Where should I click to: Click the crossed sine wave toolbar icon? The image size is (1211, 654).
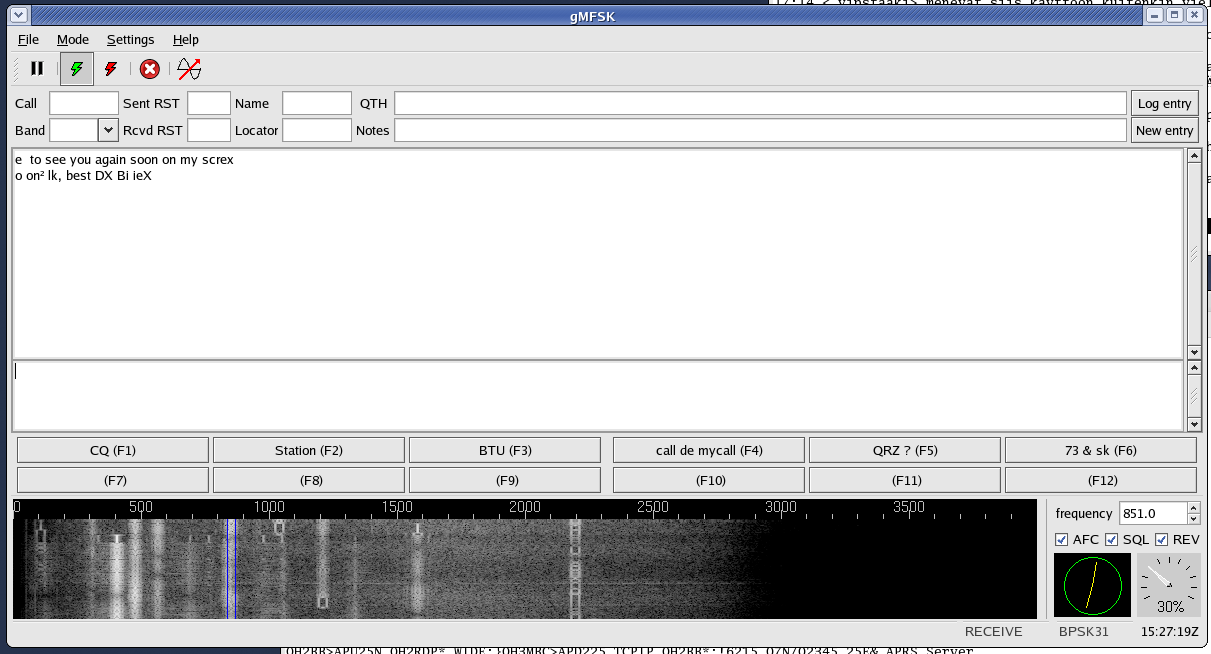click(189, 69)
